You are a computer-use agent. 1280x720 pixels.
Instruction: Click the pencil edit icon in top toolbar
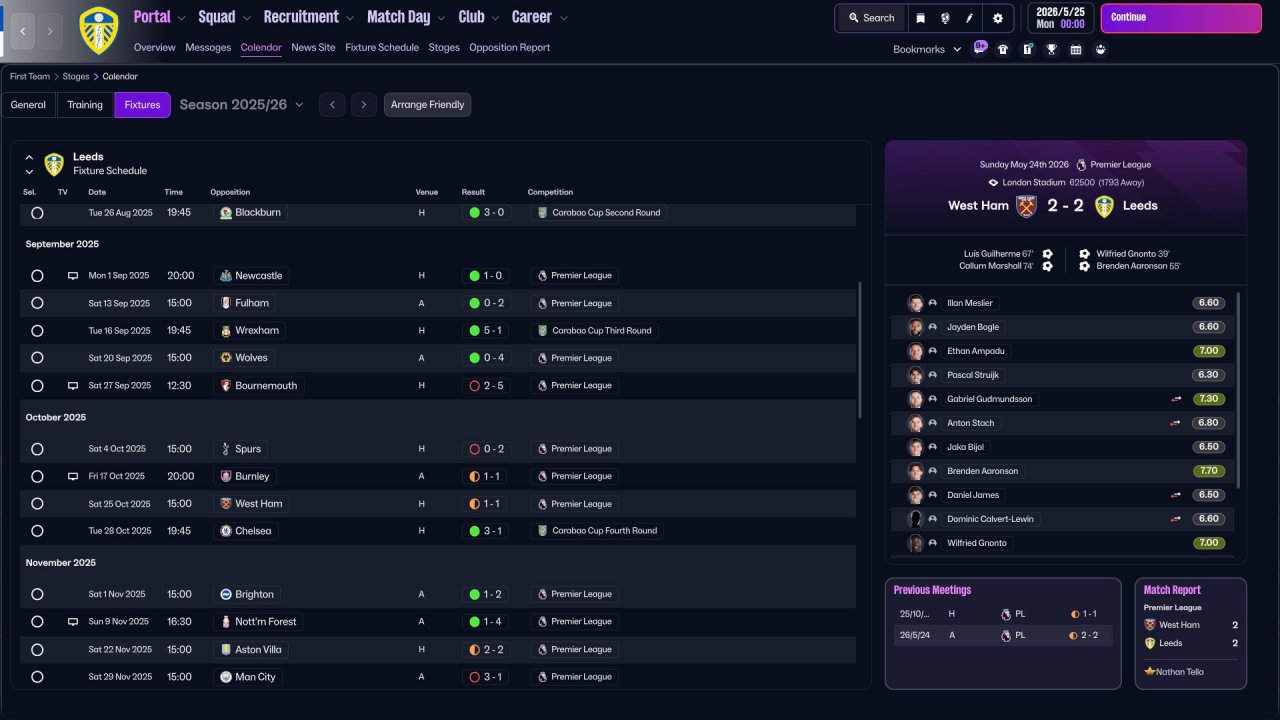(969, 18)
